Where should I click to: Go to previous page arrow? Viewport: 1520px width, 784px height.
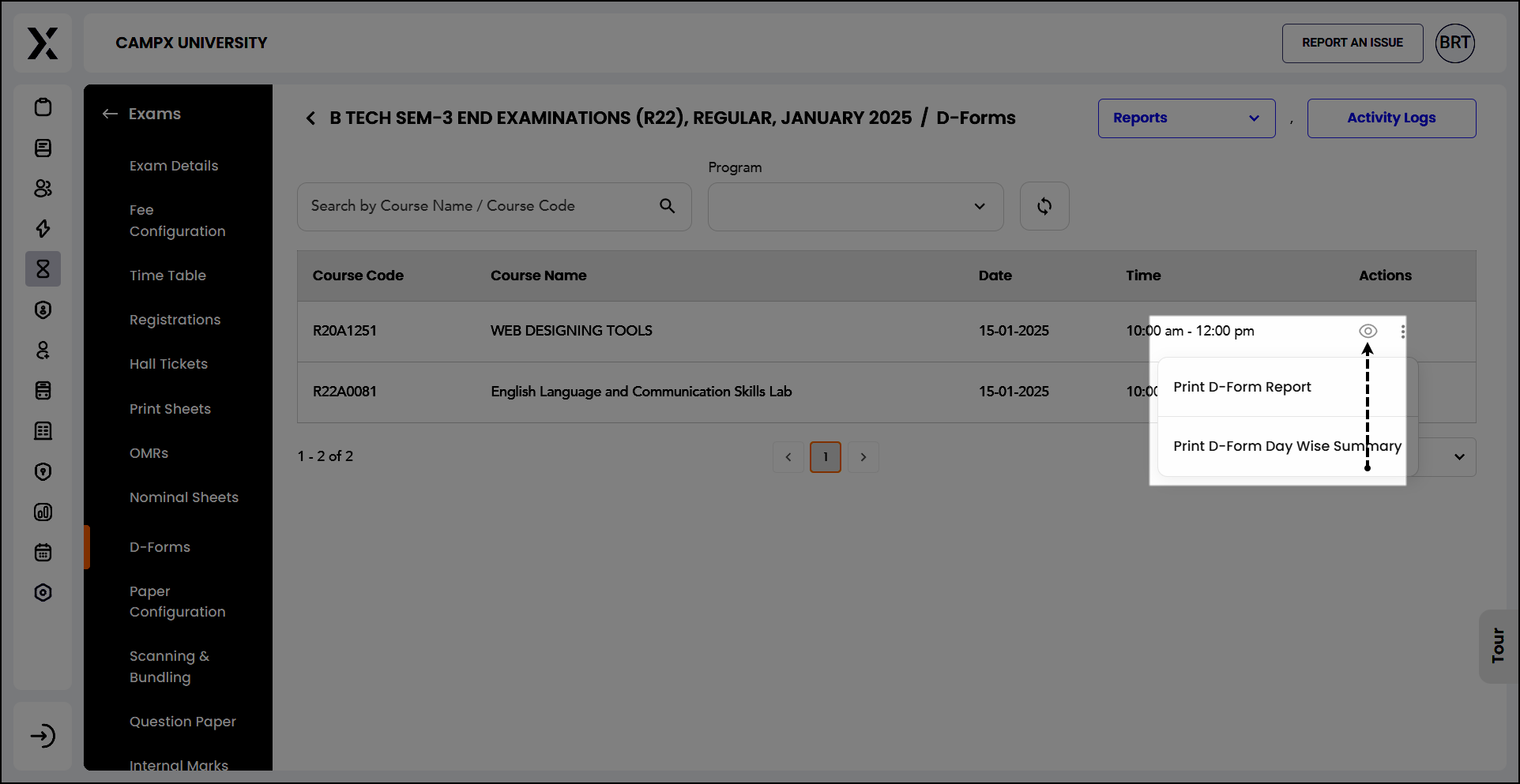pos(788,457)
